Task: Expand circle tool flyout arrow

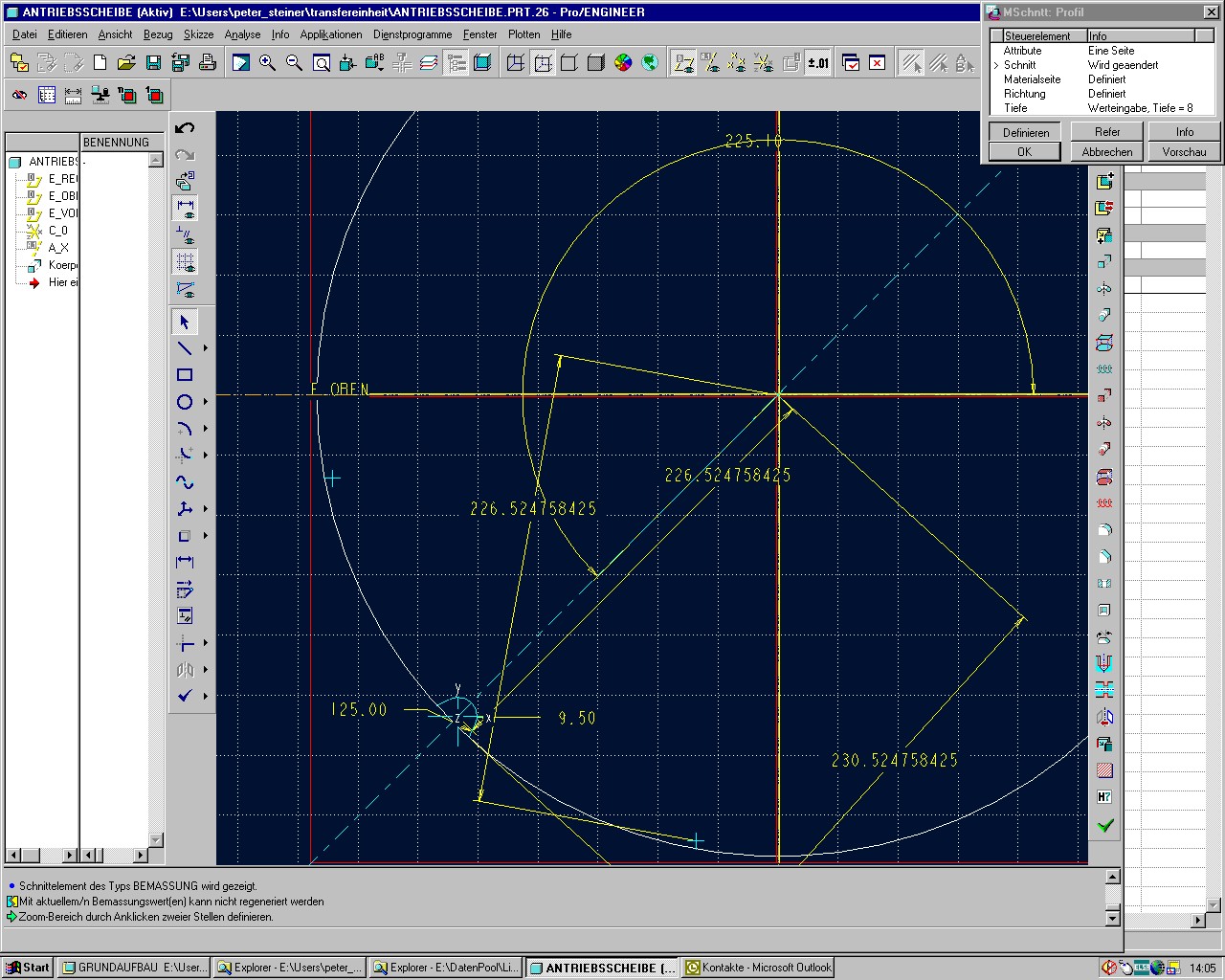Action: [205, 402]
